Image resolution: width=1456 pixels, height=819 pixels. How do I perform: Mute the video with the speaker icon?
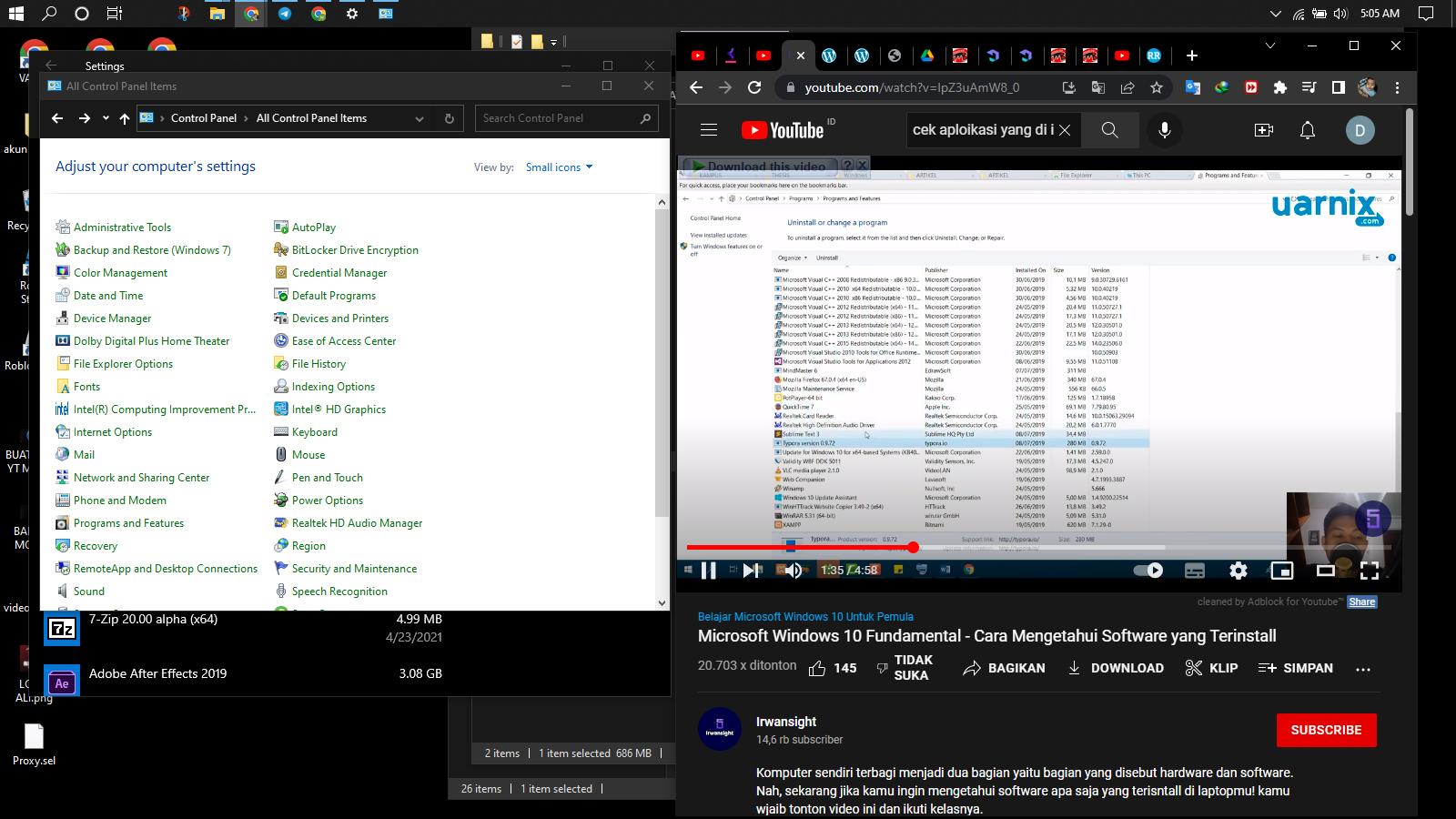tap(793, 571)
